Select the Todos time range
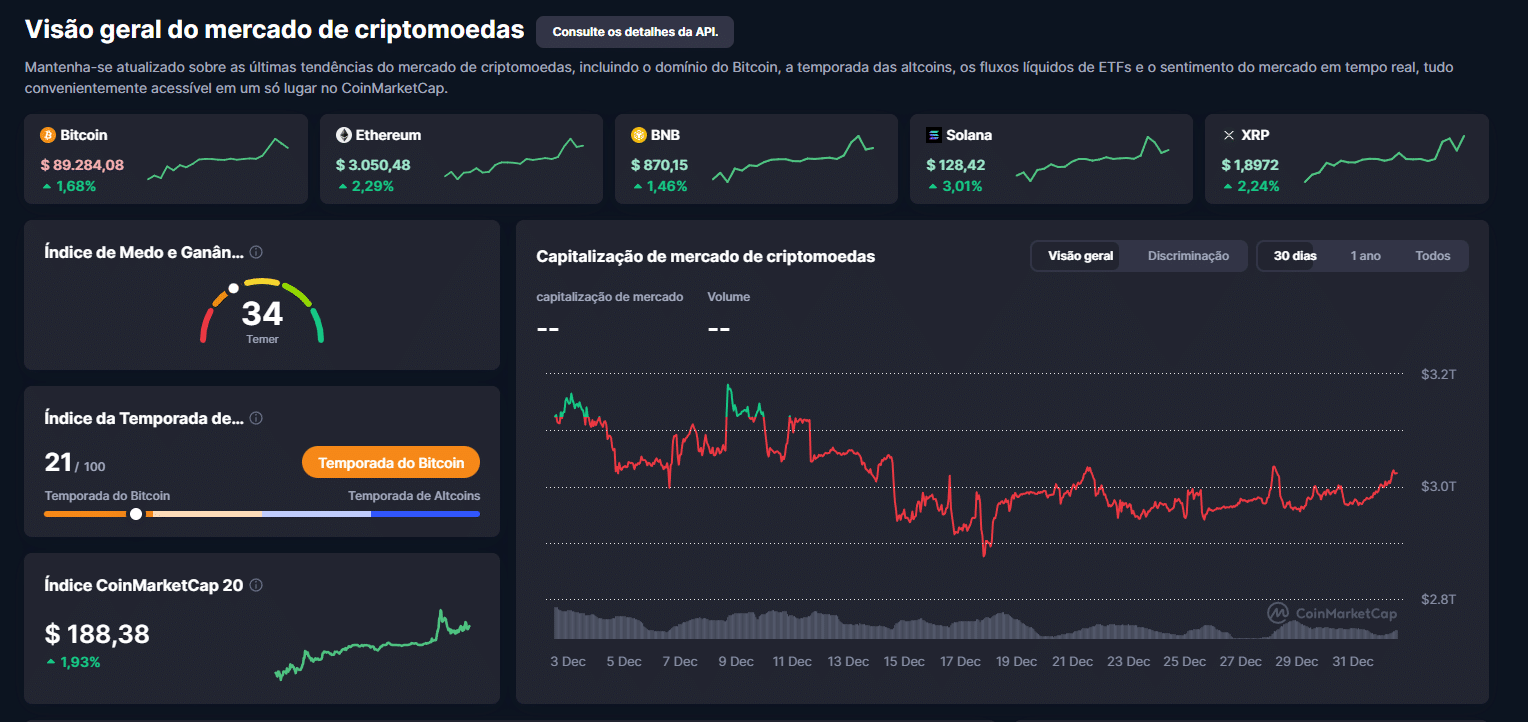The image size is (1528, 722). (1432, 255)
